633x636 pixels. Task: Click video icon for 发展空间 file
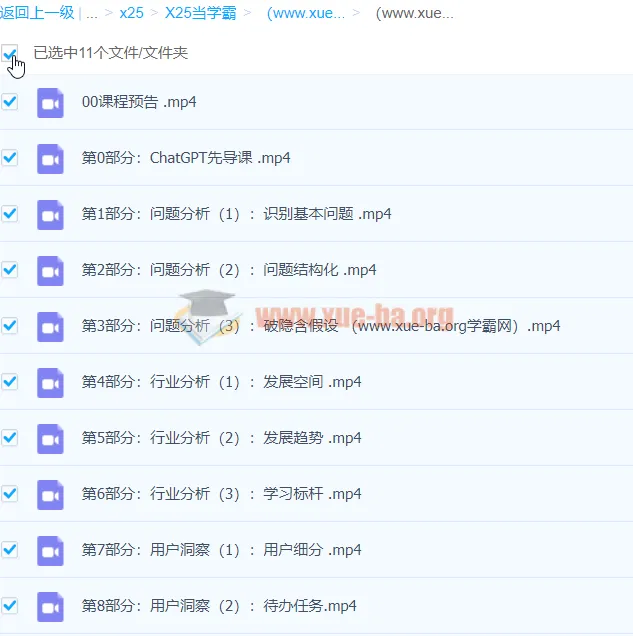[50, 382]
